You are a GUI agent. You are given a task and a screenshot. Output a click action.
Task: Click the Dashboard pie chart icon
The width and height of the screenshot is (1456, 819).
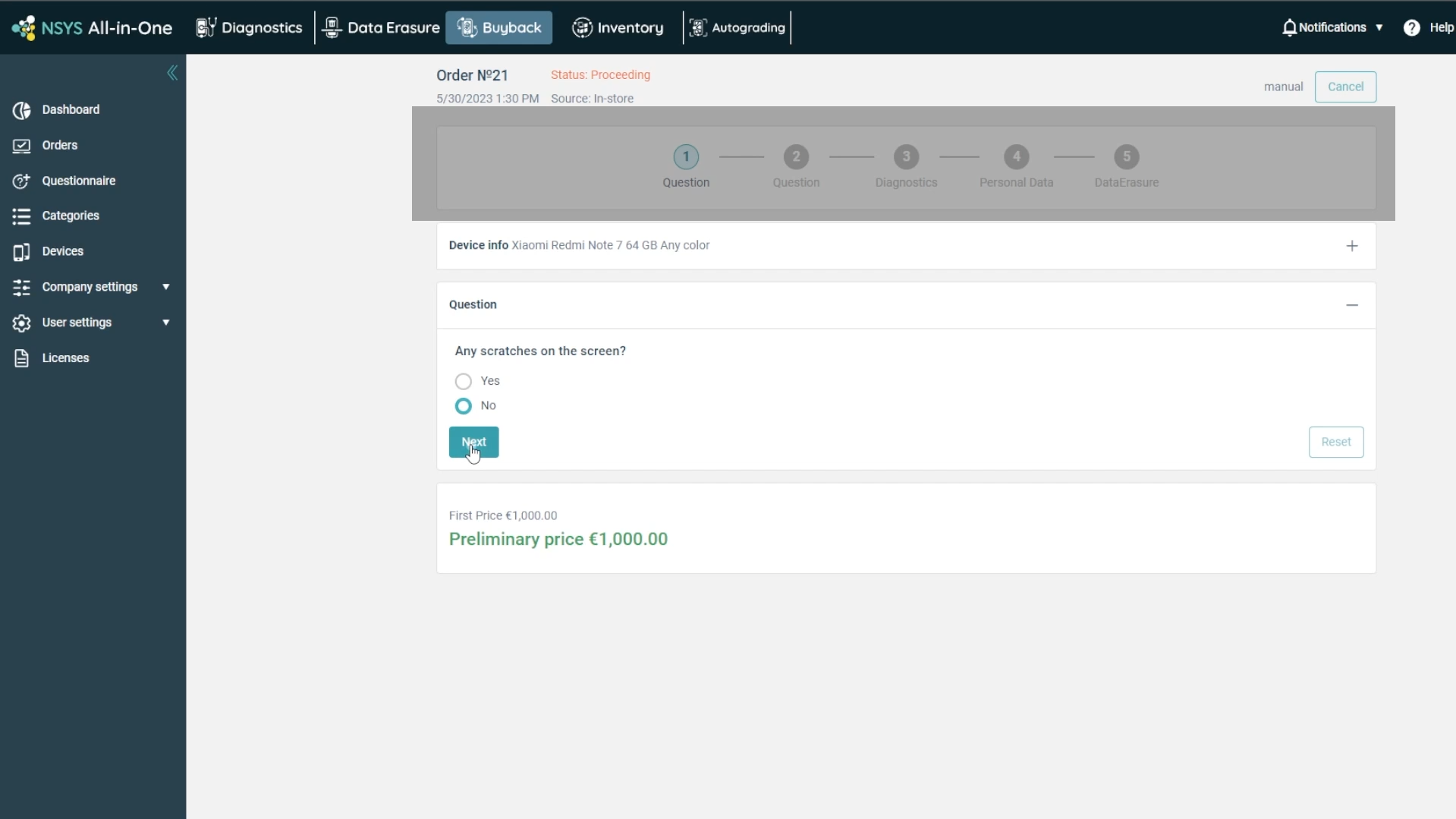21,110
